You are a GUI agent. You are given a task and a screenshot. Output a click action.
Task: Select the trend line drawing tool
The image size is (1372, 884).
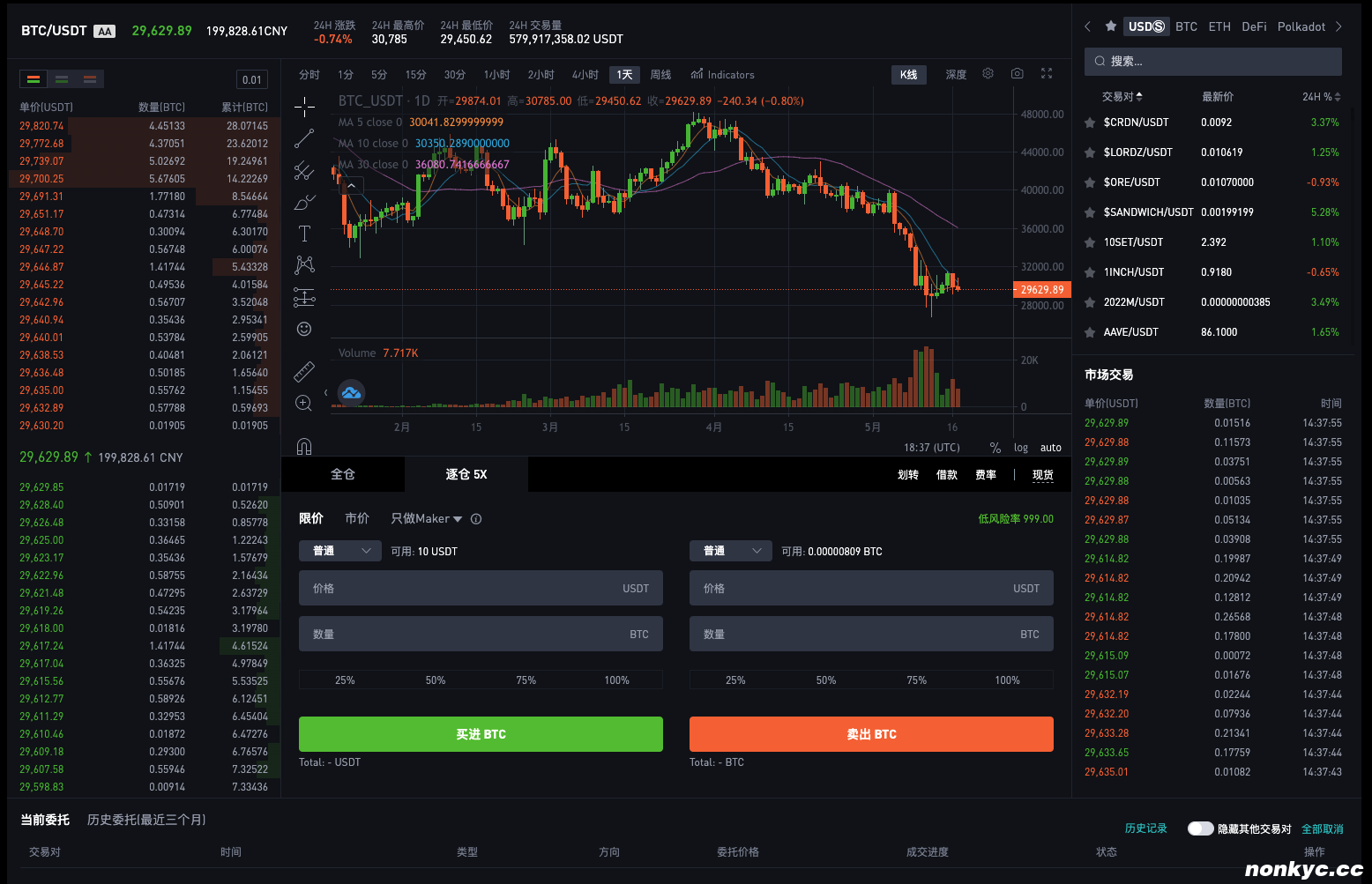[x=304, y=138]
